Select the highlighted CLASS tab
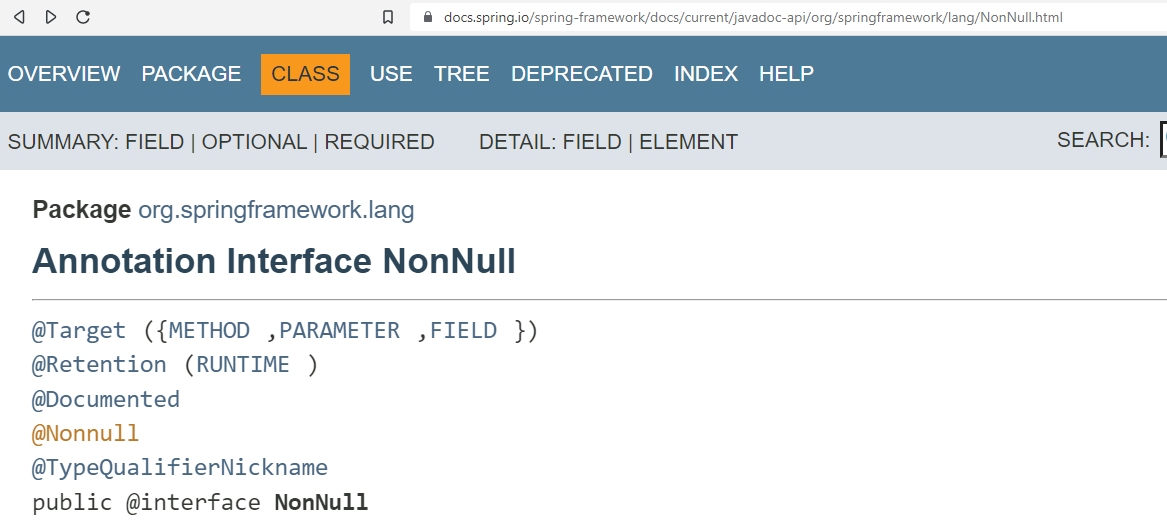 point(305,74)
